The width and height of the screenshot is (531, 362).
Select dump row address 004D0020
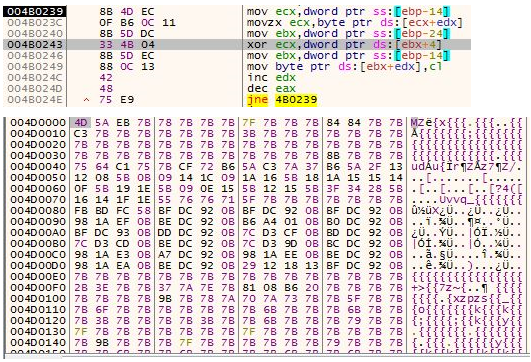pos(38,144)
